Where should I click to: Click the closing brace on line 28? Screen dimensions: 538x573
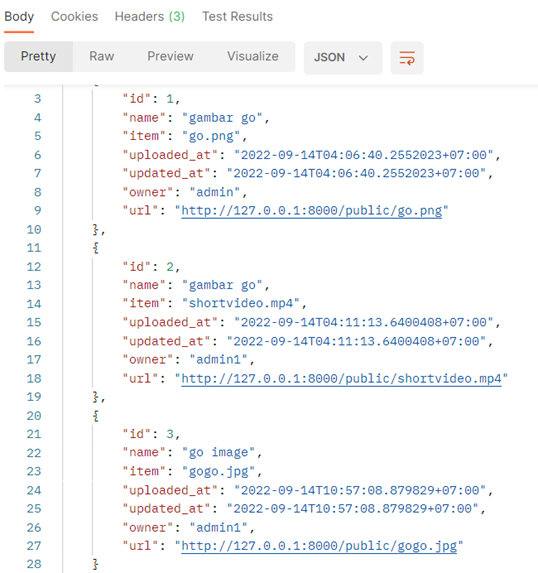click(95, 564)
